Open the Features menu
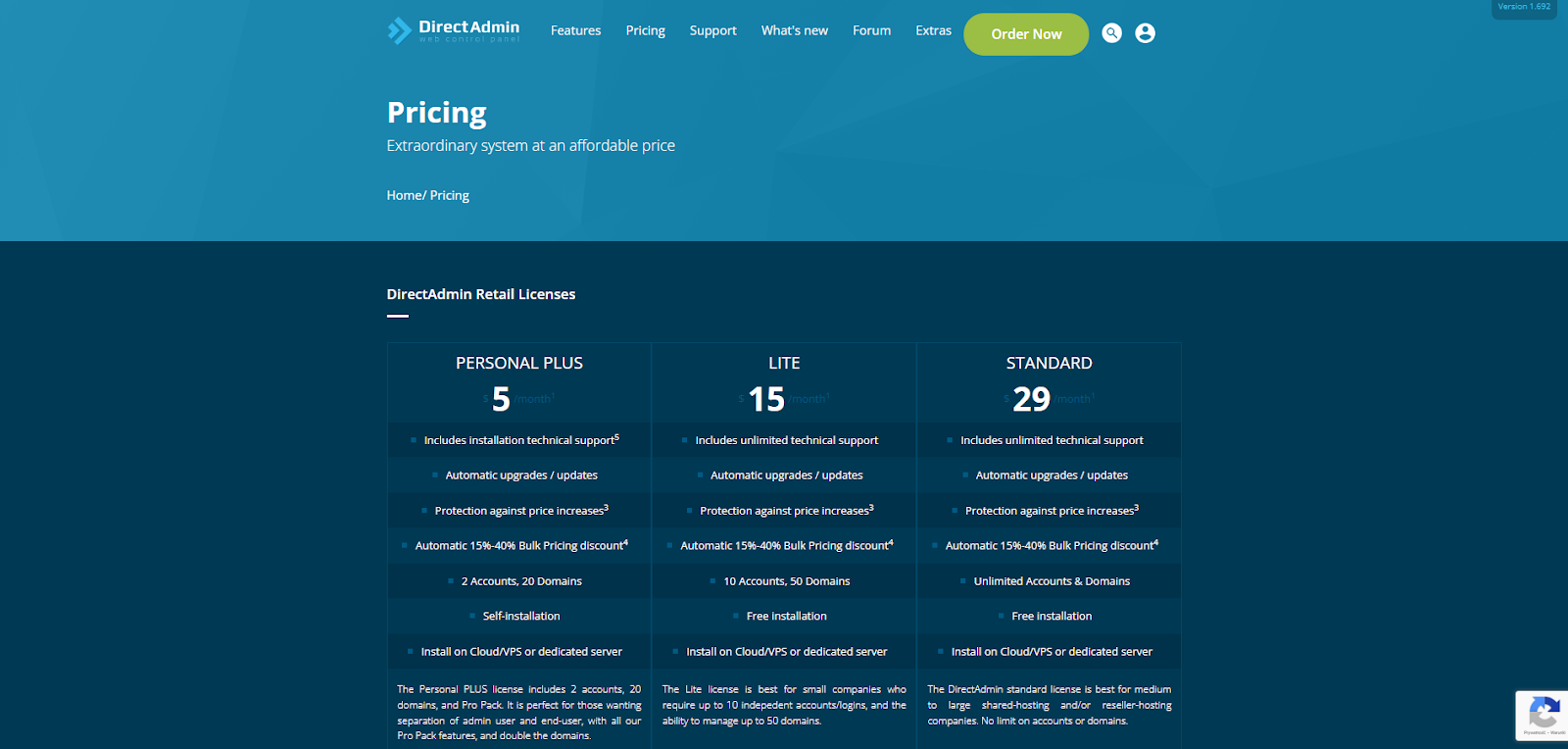The image size is (1568, 749). [x=575, y=30]
